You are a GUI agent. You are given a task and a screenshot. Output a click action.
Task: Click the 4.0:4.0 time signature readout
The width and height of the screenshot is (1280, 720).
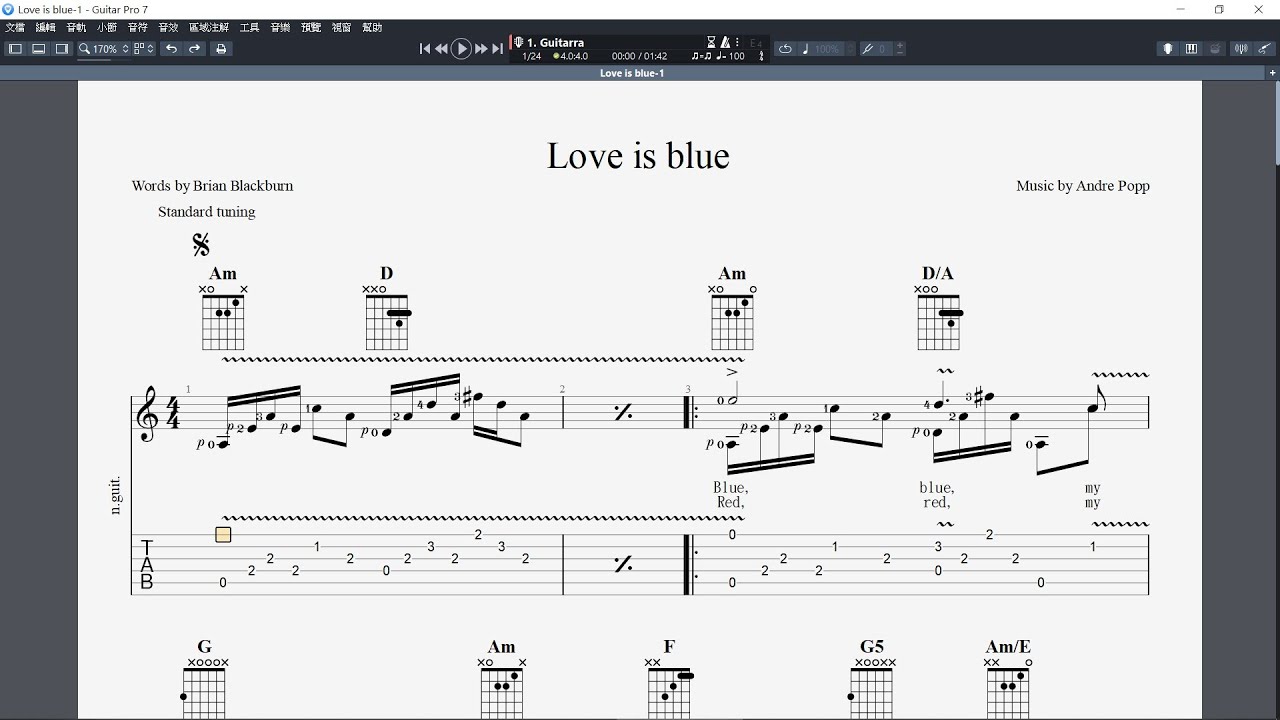click(x=570, y=56)
